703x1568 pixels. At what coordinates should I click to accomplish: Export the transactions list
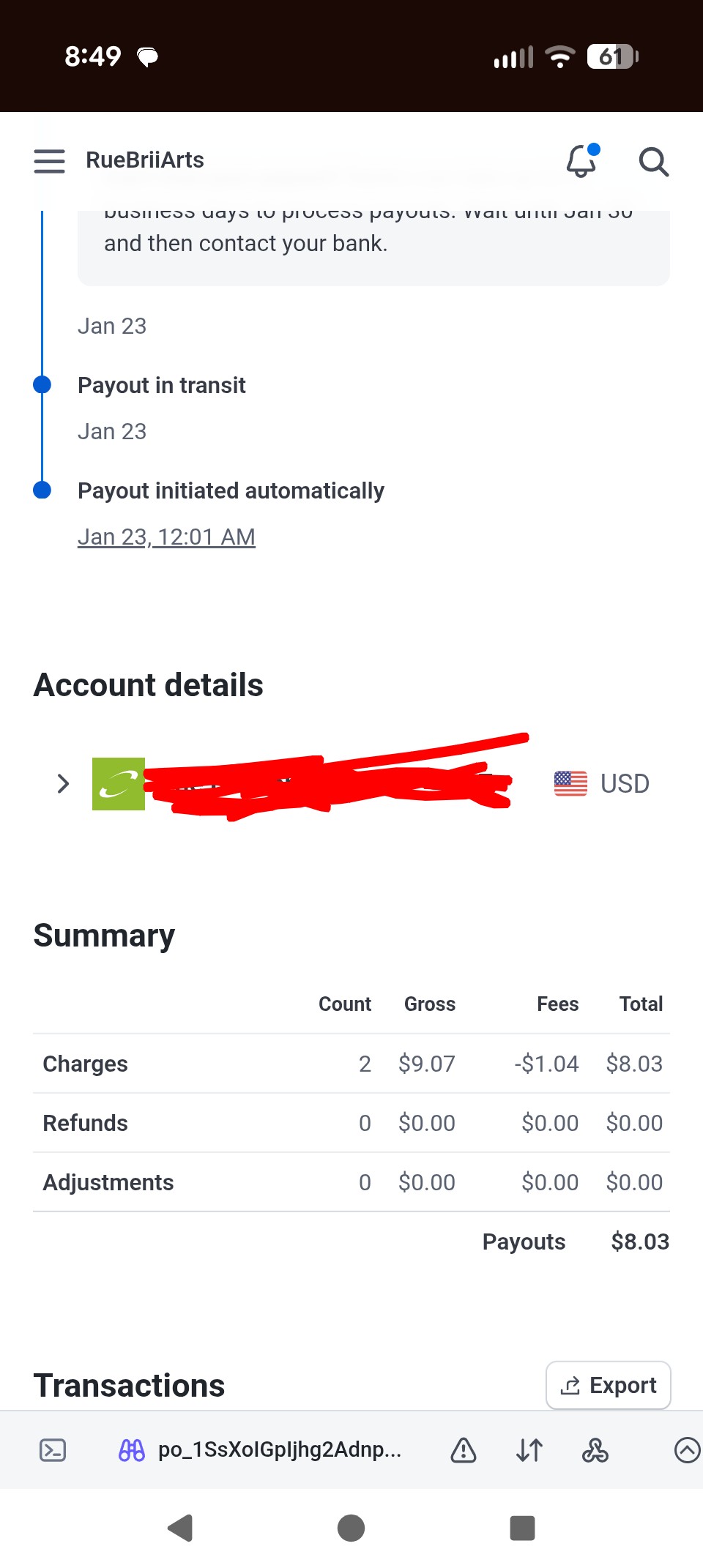pyautogui.click(x=608, y=1385)
